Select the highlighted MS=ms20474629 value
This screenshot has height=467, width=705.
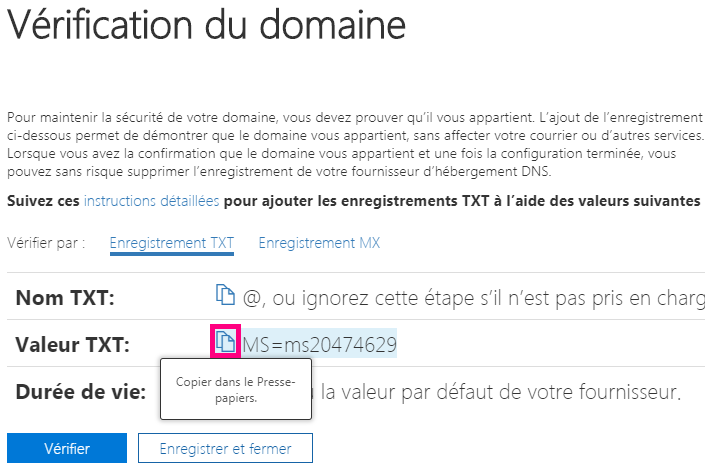[x=320, y=344]
